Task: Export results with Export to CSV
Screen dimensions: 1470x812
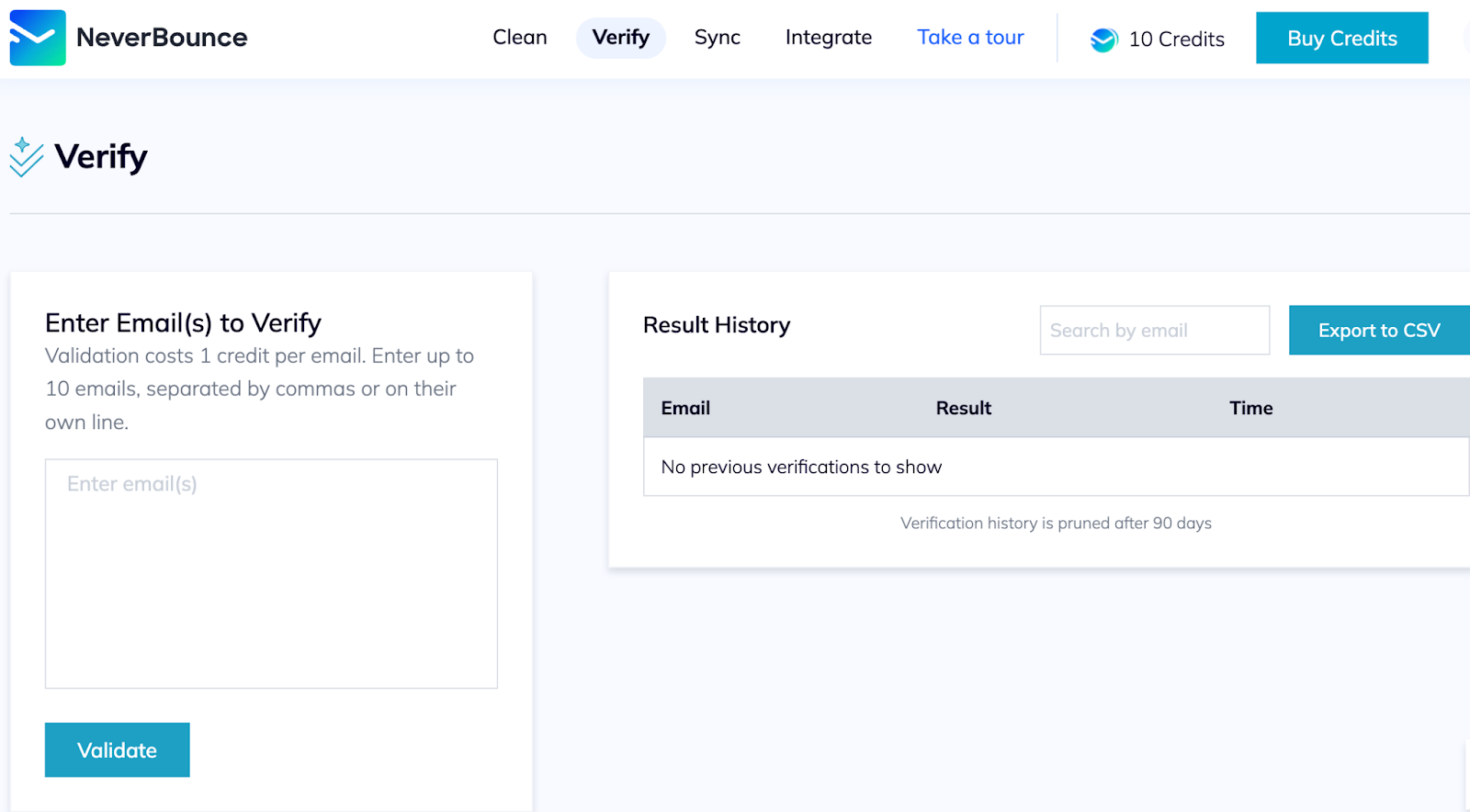Action: (1378, 331)
